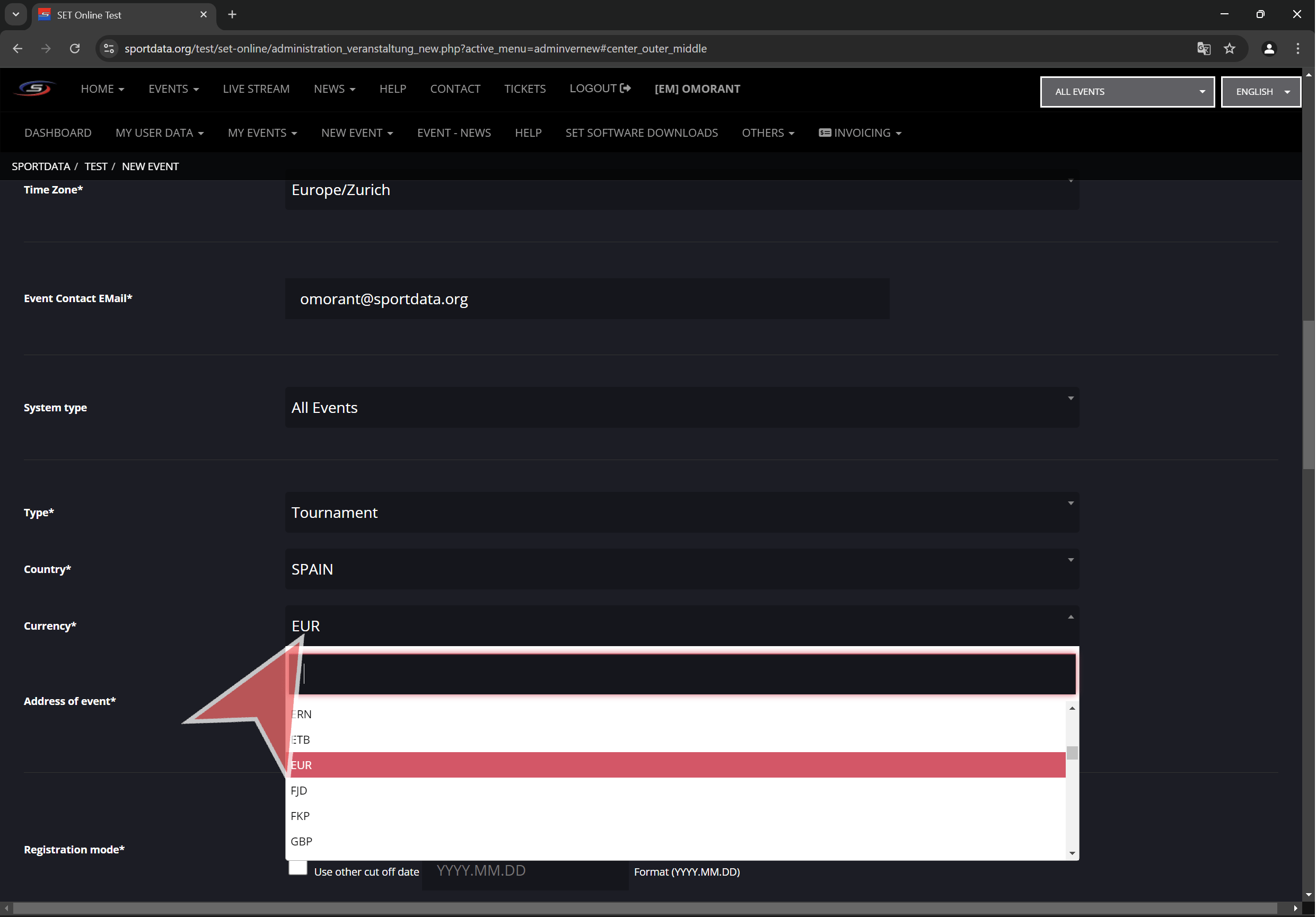Click the LOGOUT link
This screenshot has width=1316, height=917.
tap(600, 89)
